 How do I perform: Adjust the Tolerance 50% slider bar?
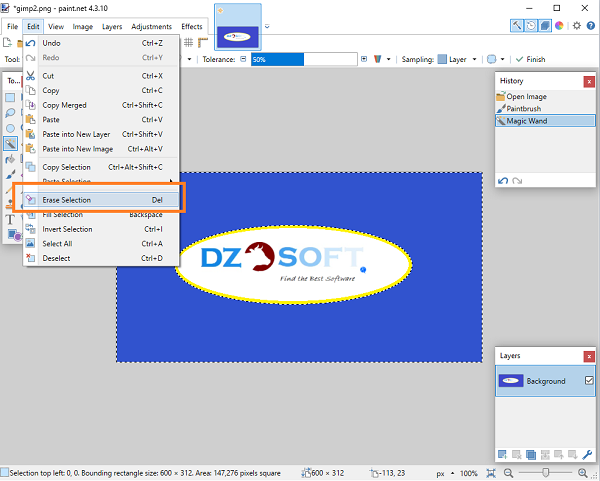point(304,59)
